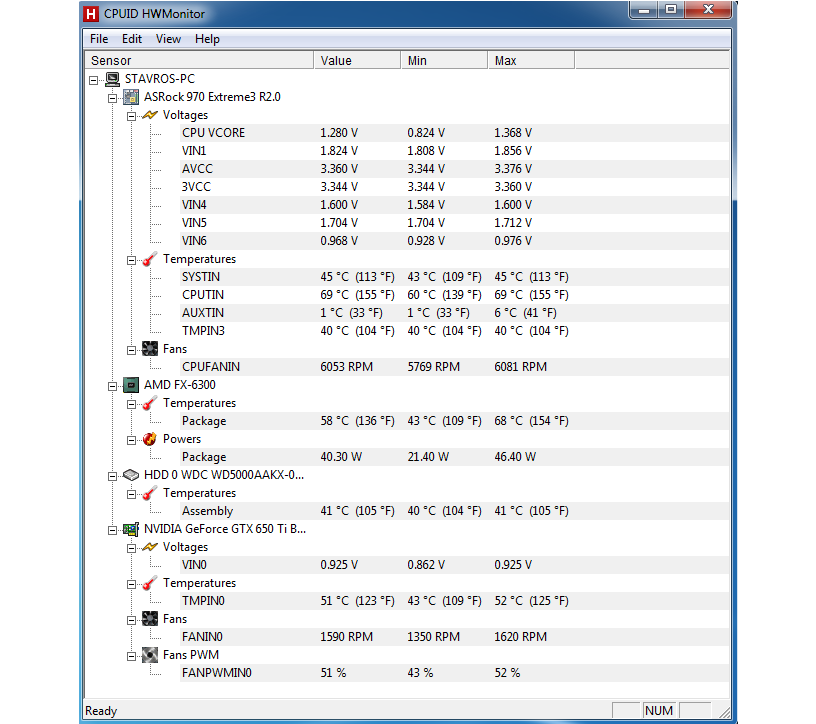Maximize the HWMonitor window

pos(671,10)
